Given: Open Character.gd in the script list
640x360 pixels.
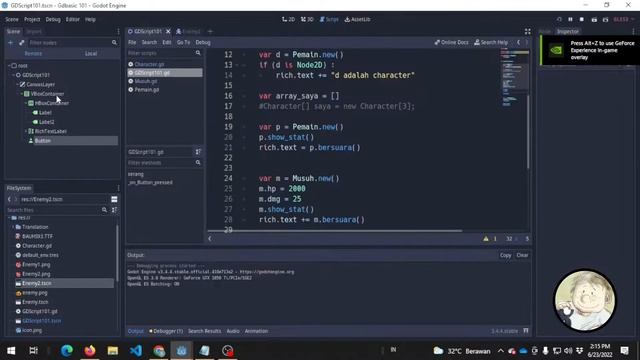Looking at the screenshot, I should pyautogui.click(x=149, y=64).
